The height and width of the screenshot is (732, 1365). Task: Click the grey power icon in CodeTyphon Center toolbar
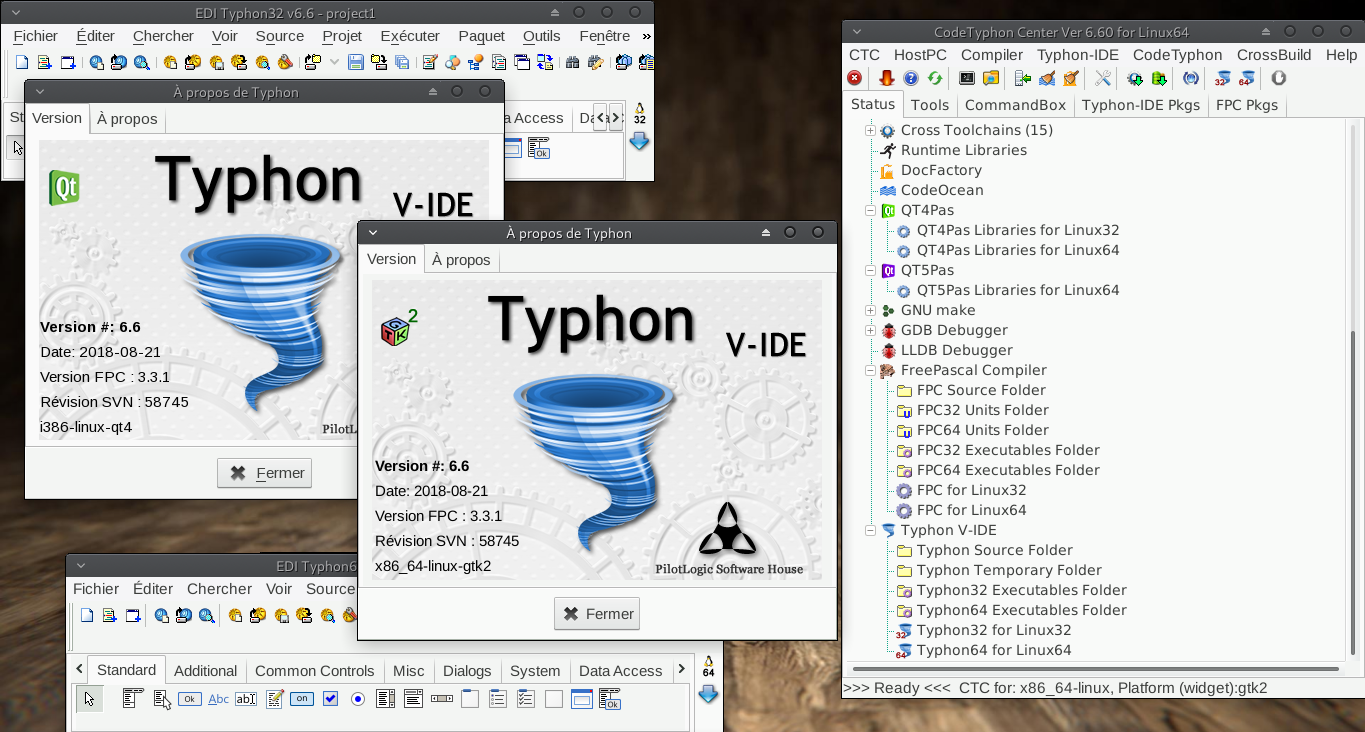point(1278,78)
